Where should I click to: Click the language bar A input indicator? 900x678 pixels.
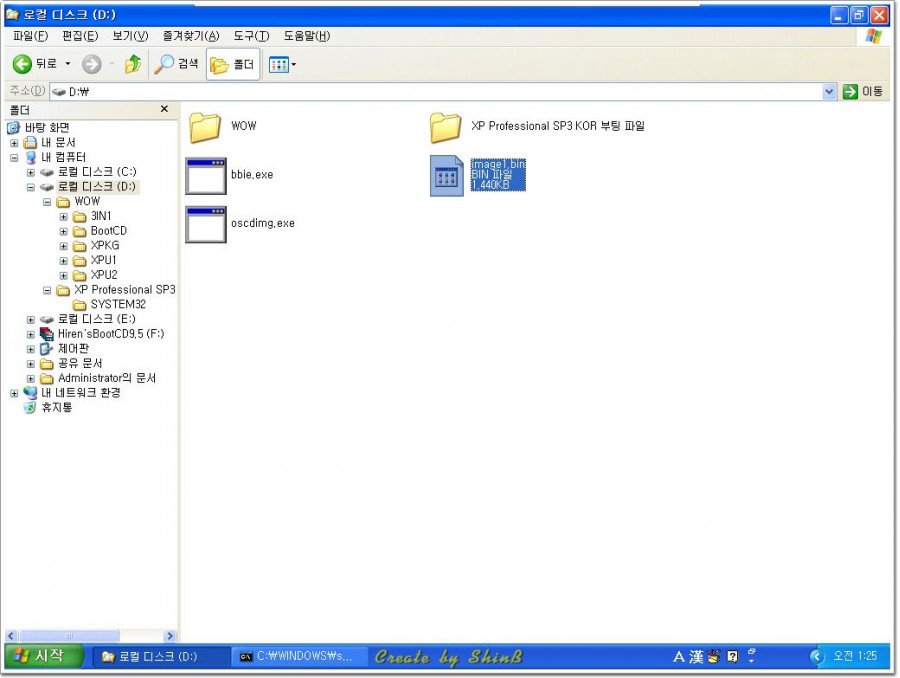coord(678,657)
